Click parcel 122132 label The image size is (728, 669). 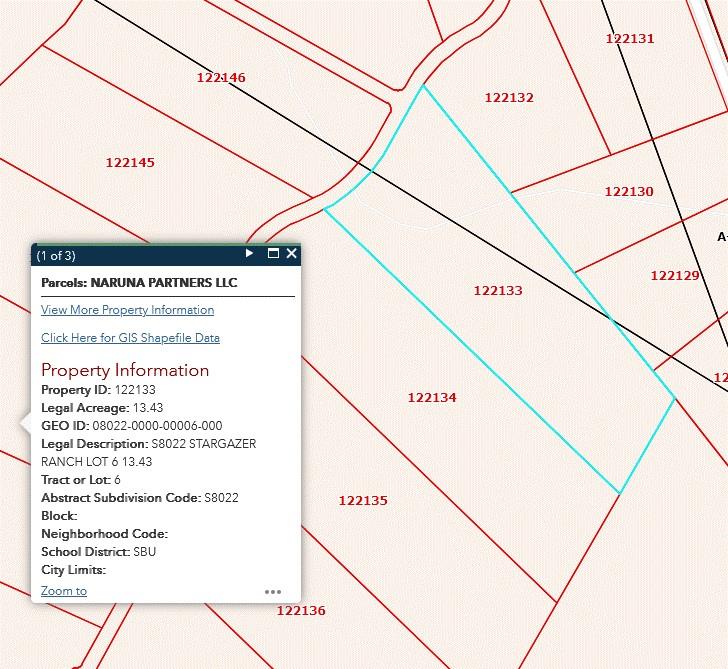pyautogui.click(x=509, y=98)
